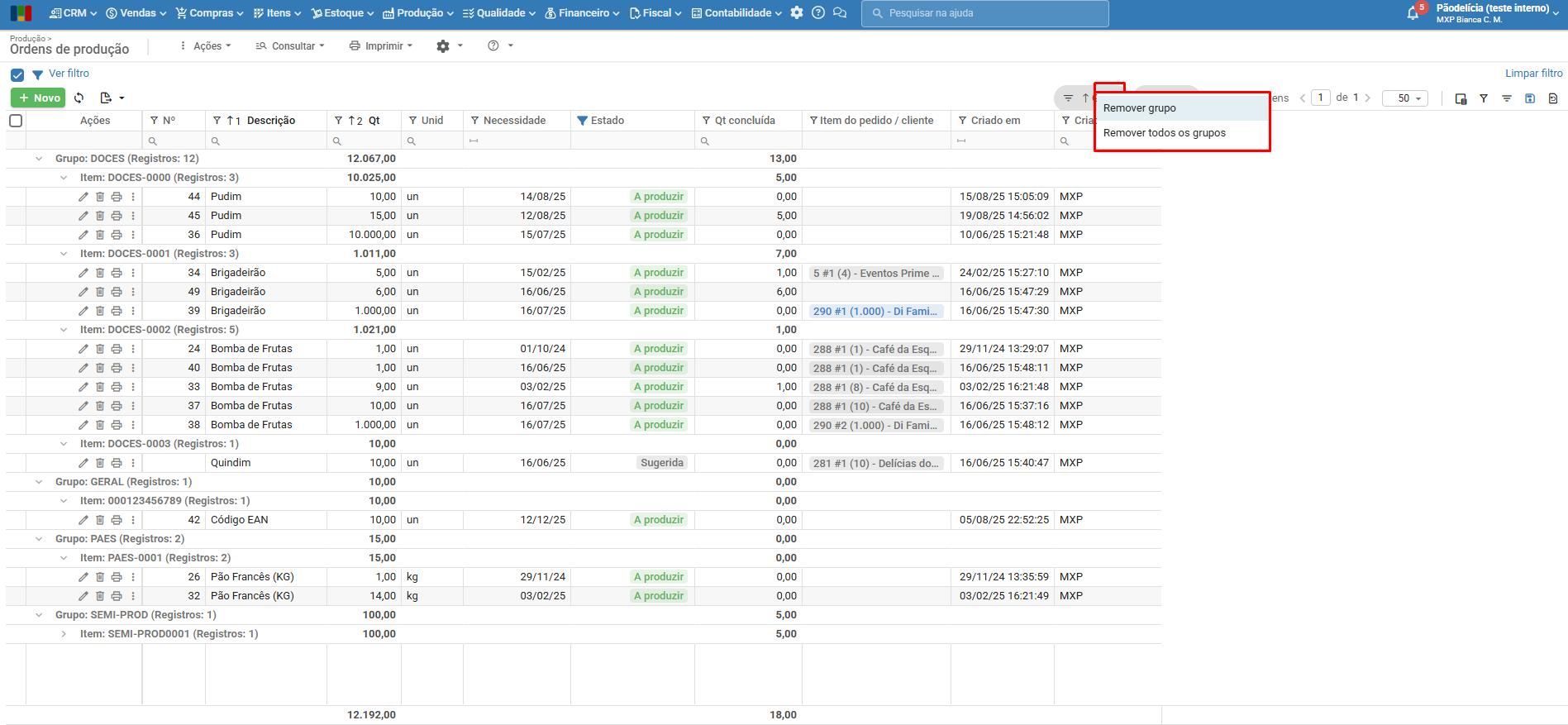Click the trash icon for order 45 Pudim

coord(100,216)
